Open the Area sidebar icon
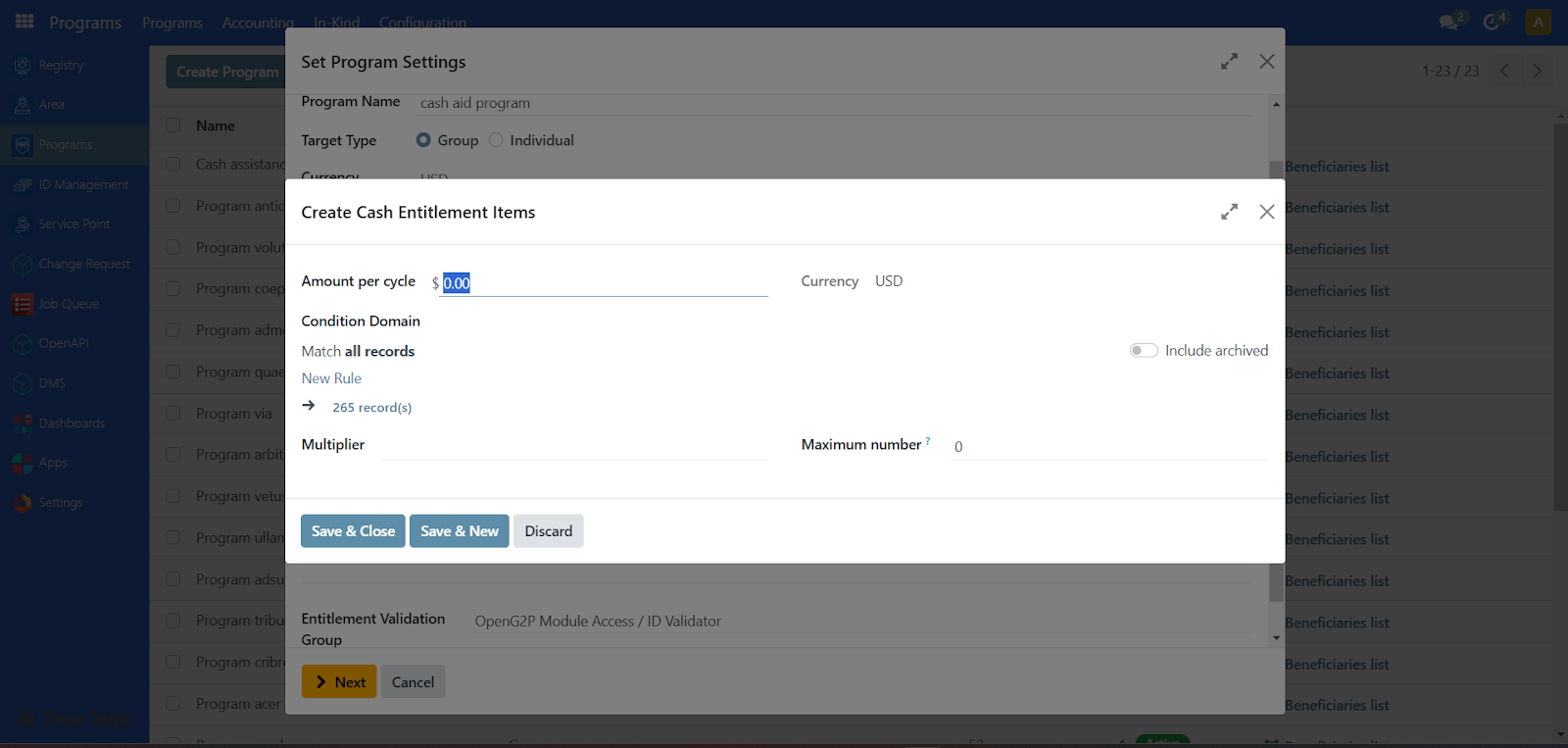 coord(23,105)
